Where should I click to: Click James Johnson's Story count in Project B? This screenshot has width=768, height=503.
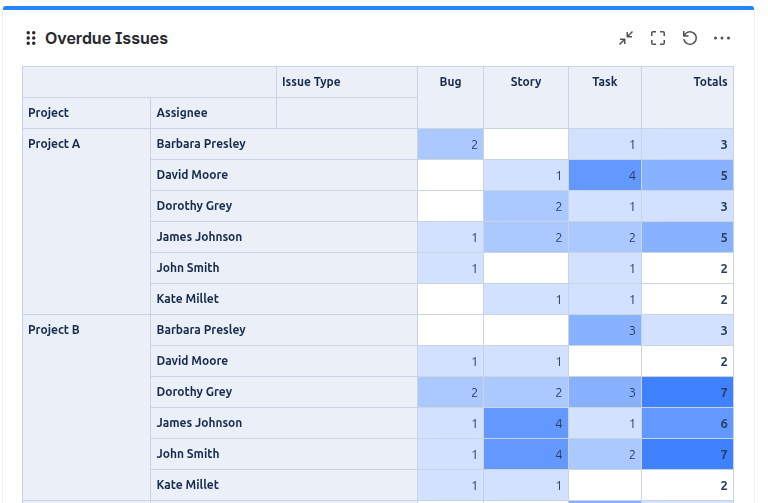[526, 423]
